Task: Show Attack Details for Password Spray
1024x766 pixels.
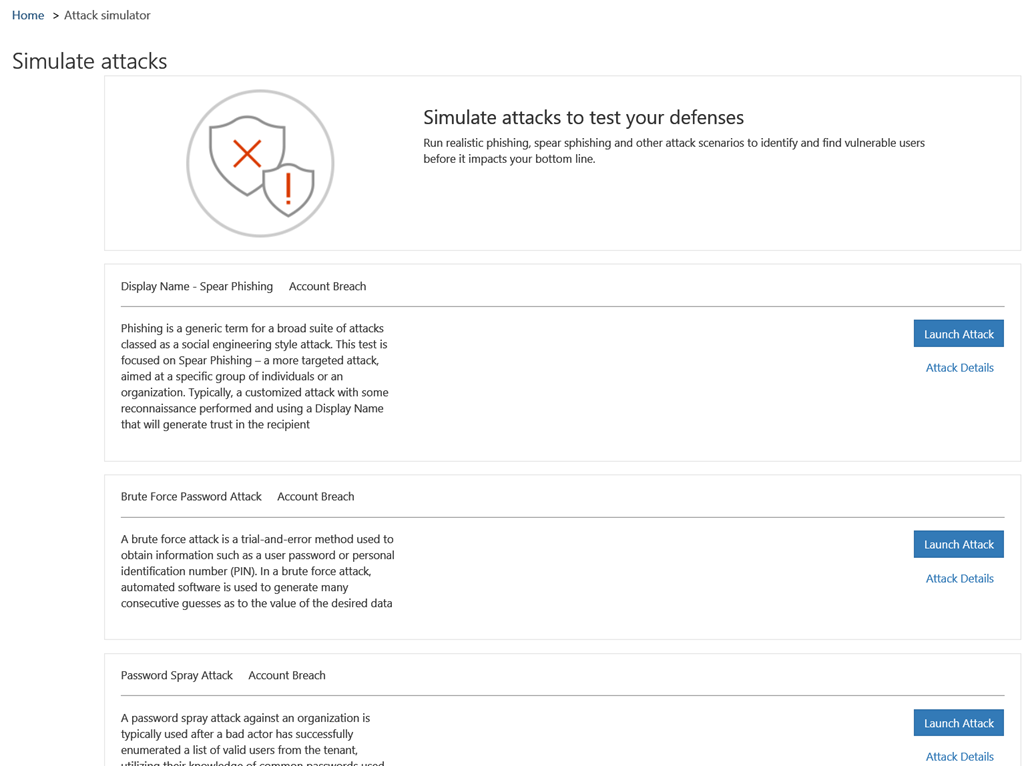Action: pos(959,756)
